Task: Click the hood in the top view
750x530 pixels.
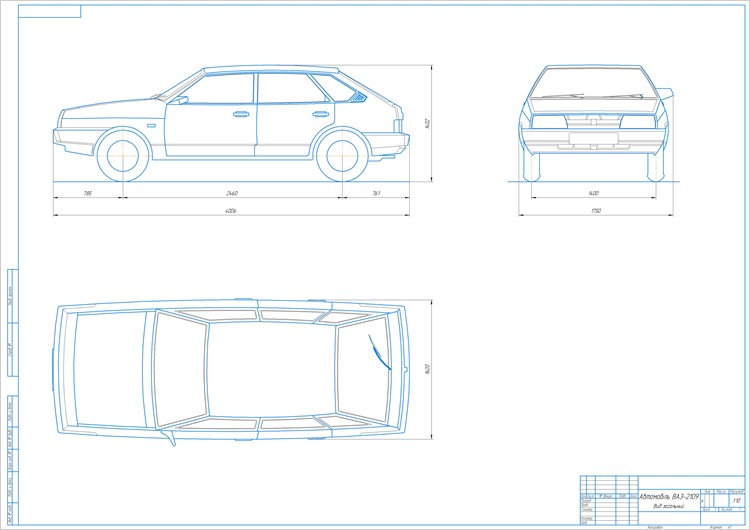Action: (x=110, y=369)
